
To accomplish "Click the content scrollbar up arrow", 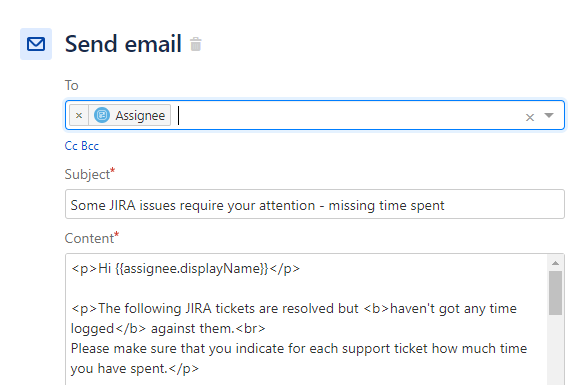I will click(556, 263).
